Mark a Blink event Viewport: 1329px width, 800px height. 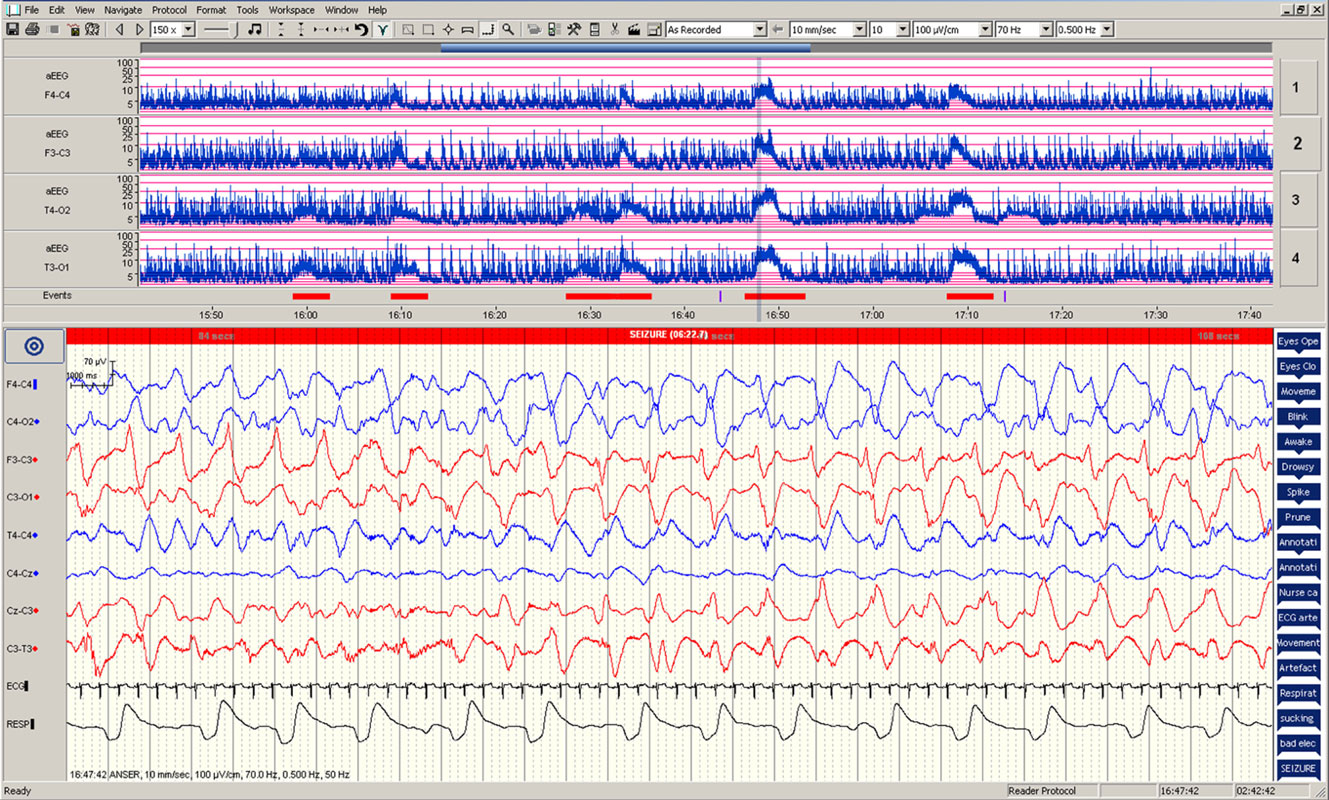(1298, 416)
